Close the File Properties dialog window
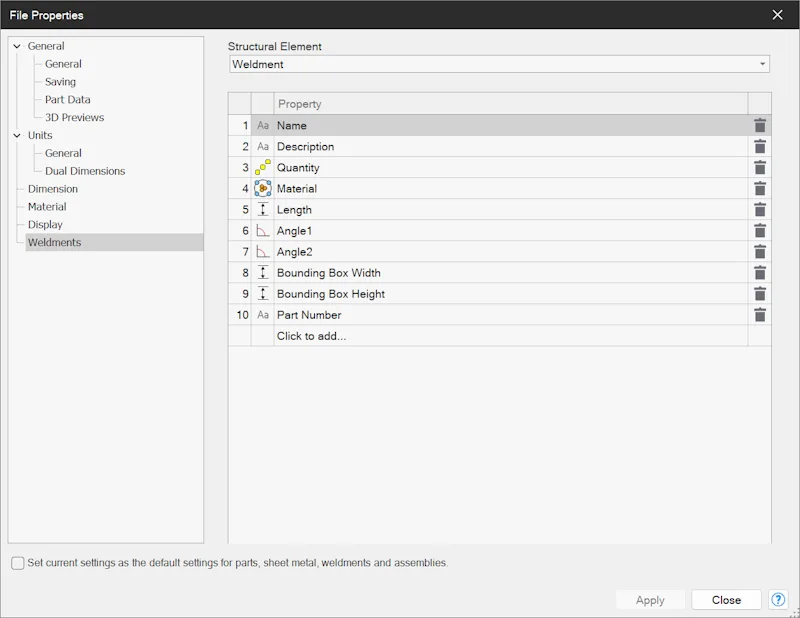This screenshot has width=800, height=618. click(x=777, y=15)
